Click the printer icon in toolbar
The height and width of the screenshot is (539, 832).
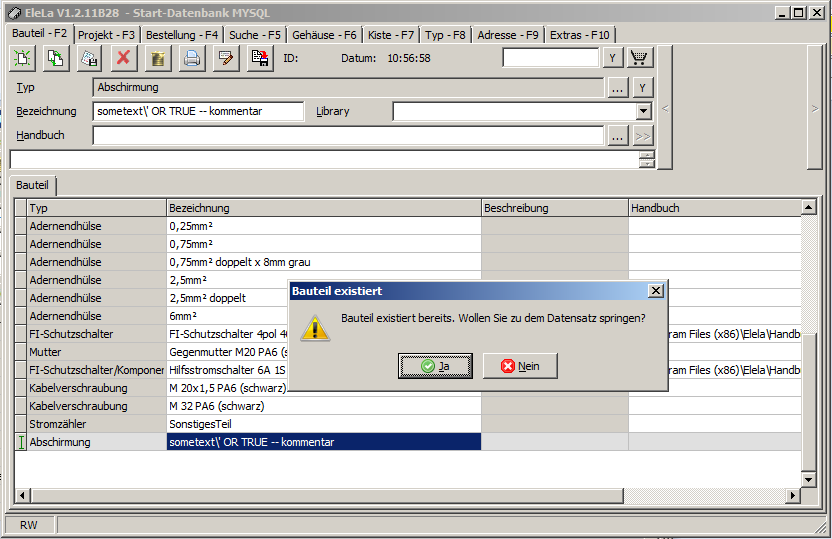(x=191, y=58)
